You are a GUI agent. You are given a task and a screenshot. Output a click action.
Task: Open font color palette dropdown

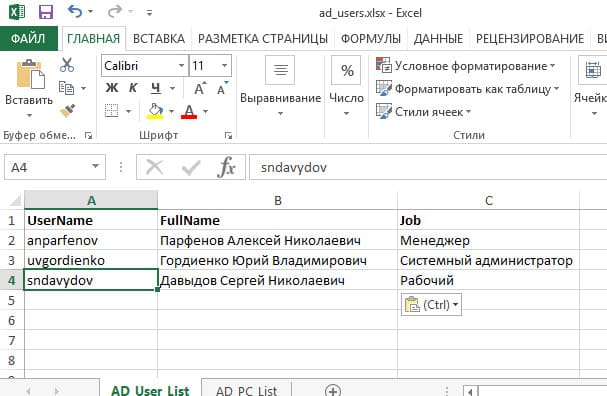pyautogui.click(x=206, y=111)
